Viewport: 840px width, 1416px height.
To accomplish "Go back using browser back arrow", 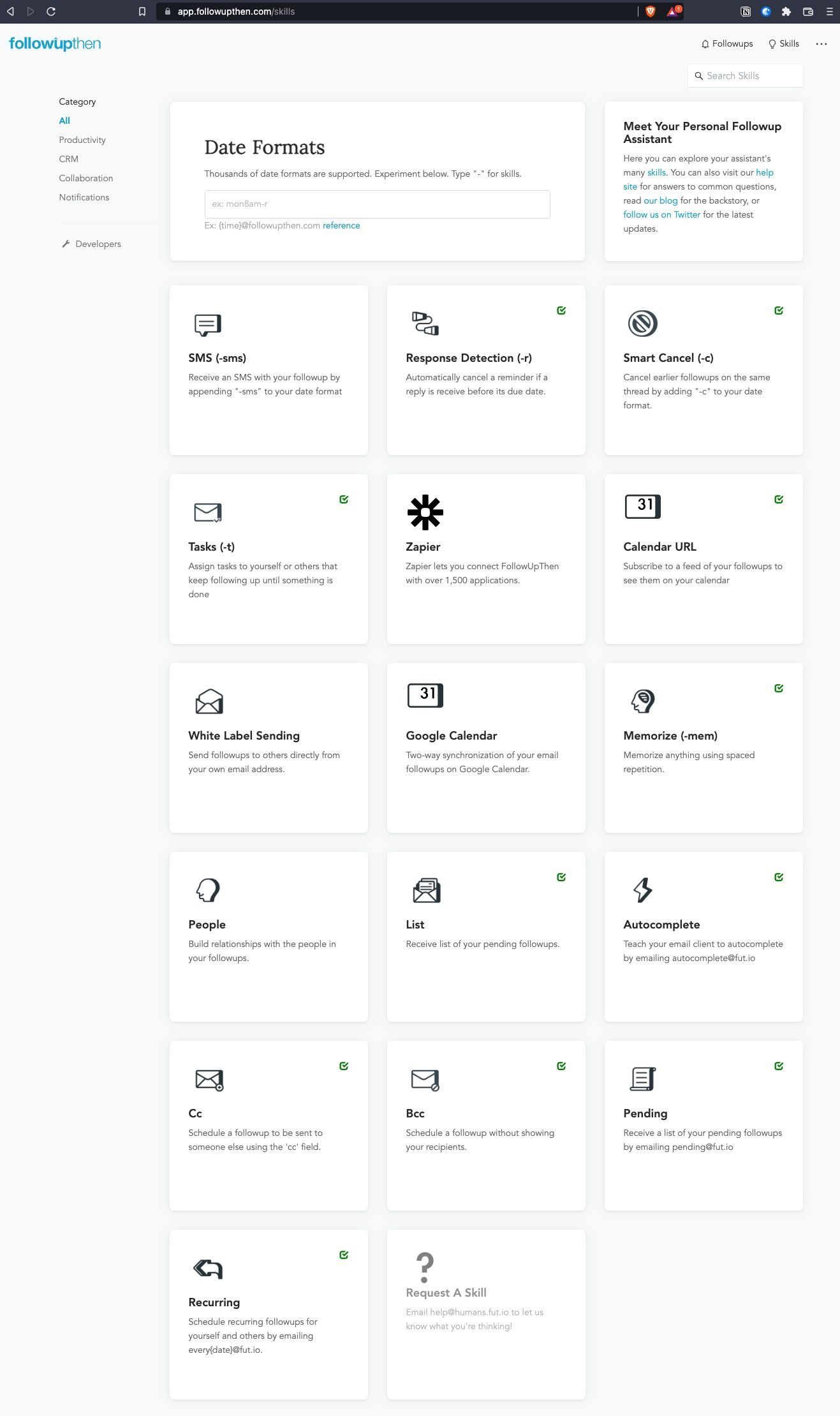I will [10, 11].
